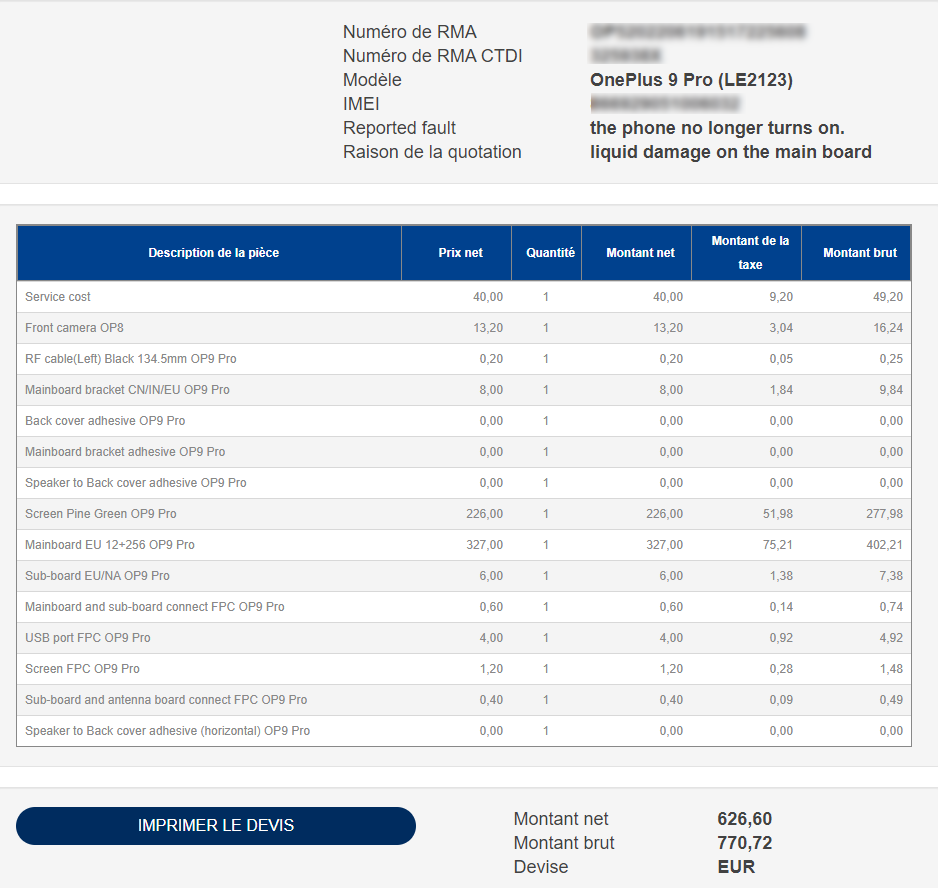Select 'Mainboard EU 12+256 OP9 Pro' row label
Image resolution: width=938 pixels, height=888 pixels.
[x=110, y=545]
